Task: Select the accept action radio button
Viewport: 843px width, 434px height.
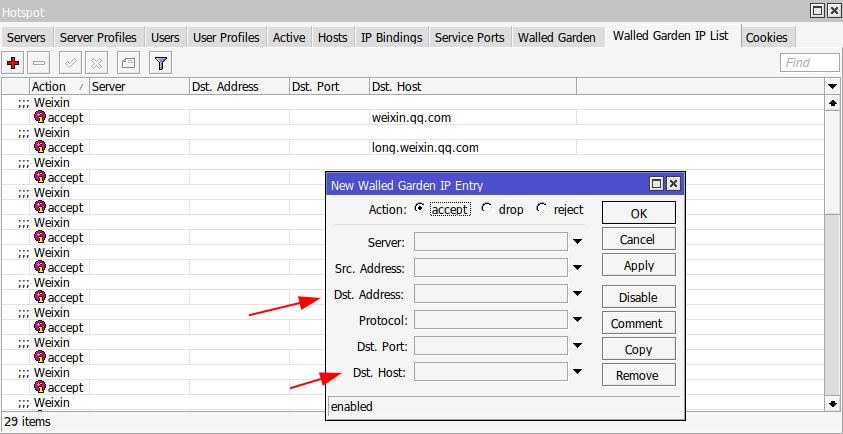Action: [419, 209]
